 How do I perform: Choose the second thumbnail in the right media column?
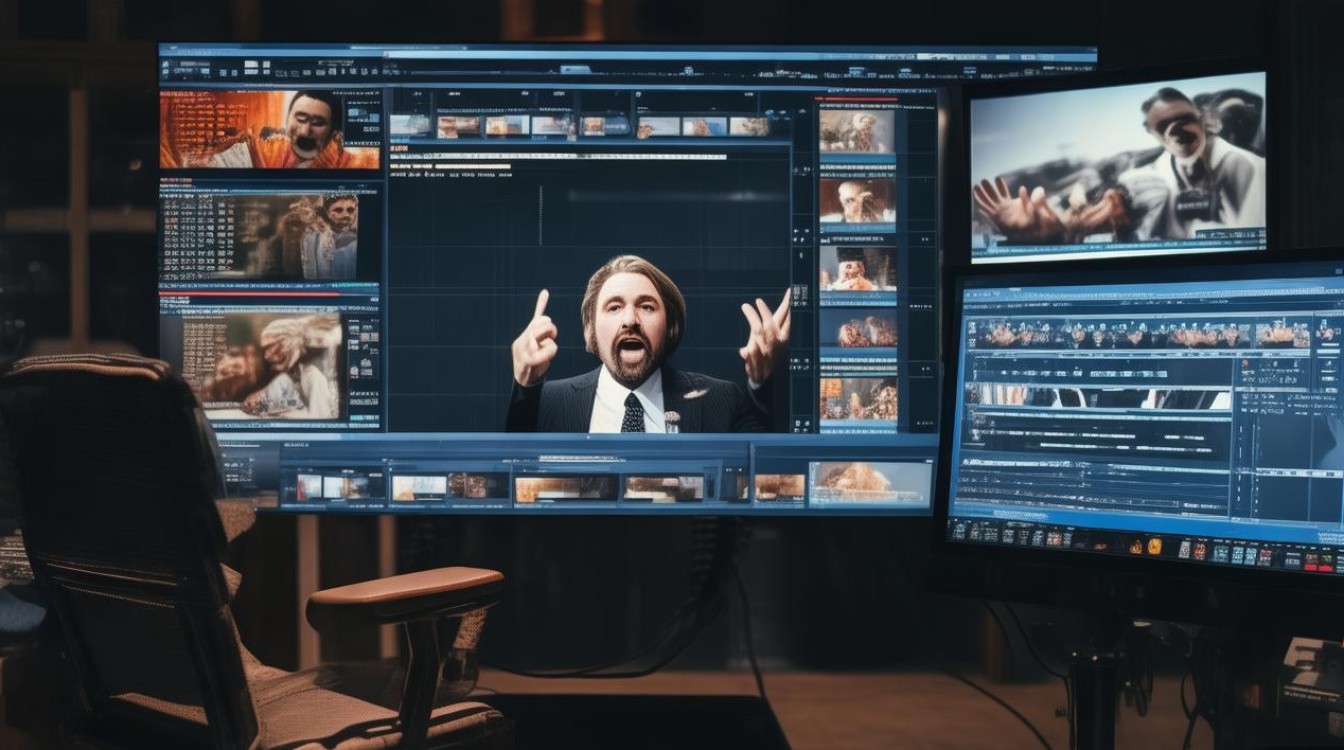(x=857, y=201)
